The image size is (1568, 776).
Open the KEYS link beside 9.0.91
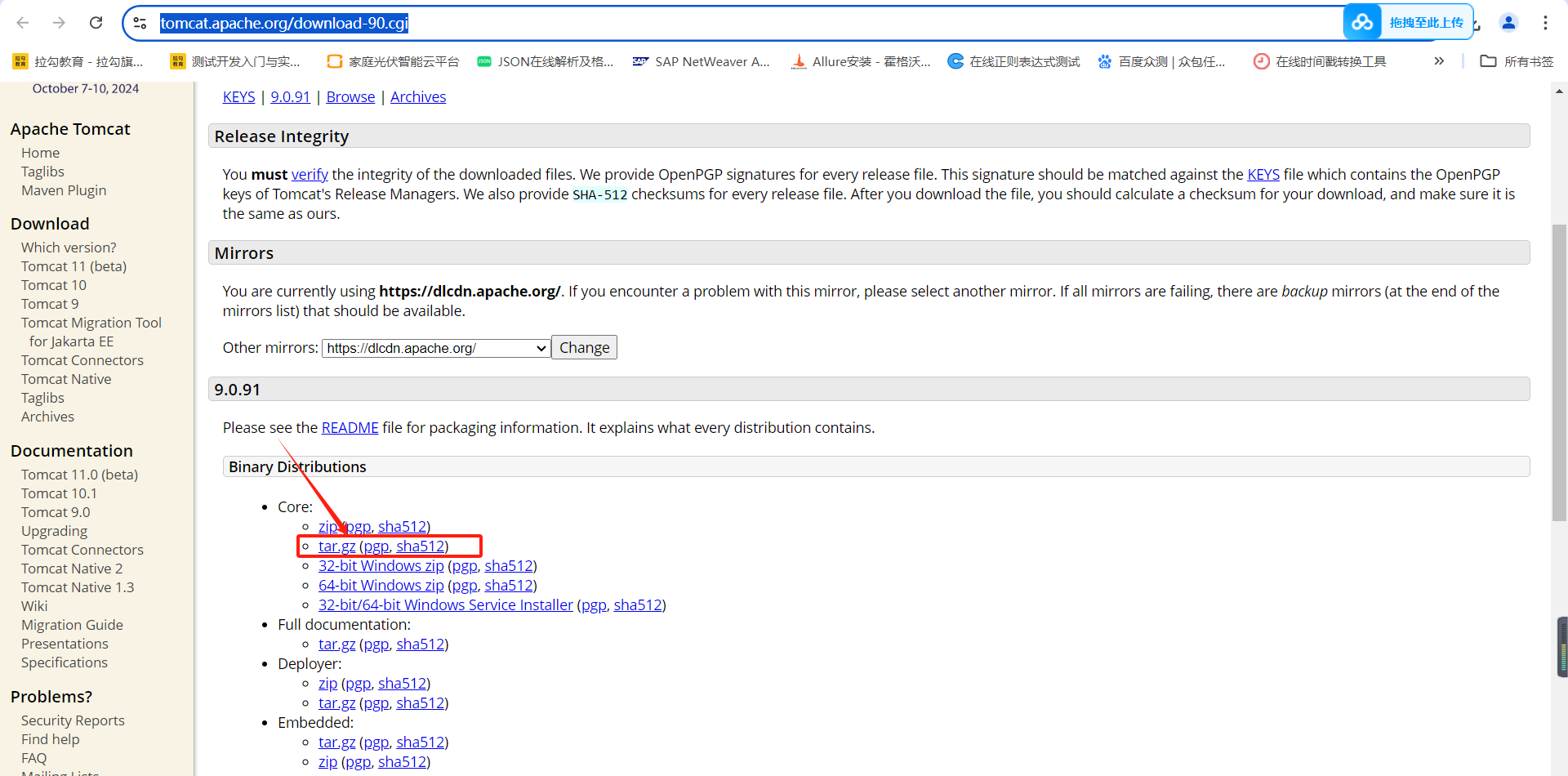click(238, 96)
